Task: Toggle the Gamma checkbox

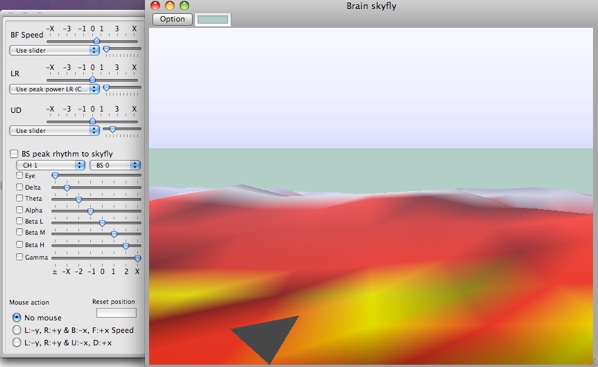Action: pos(19,257)
